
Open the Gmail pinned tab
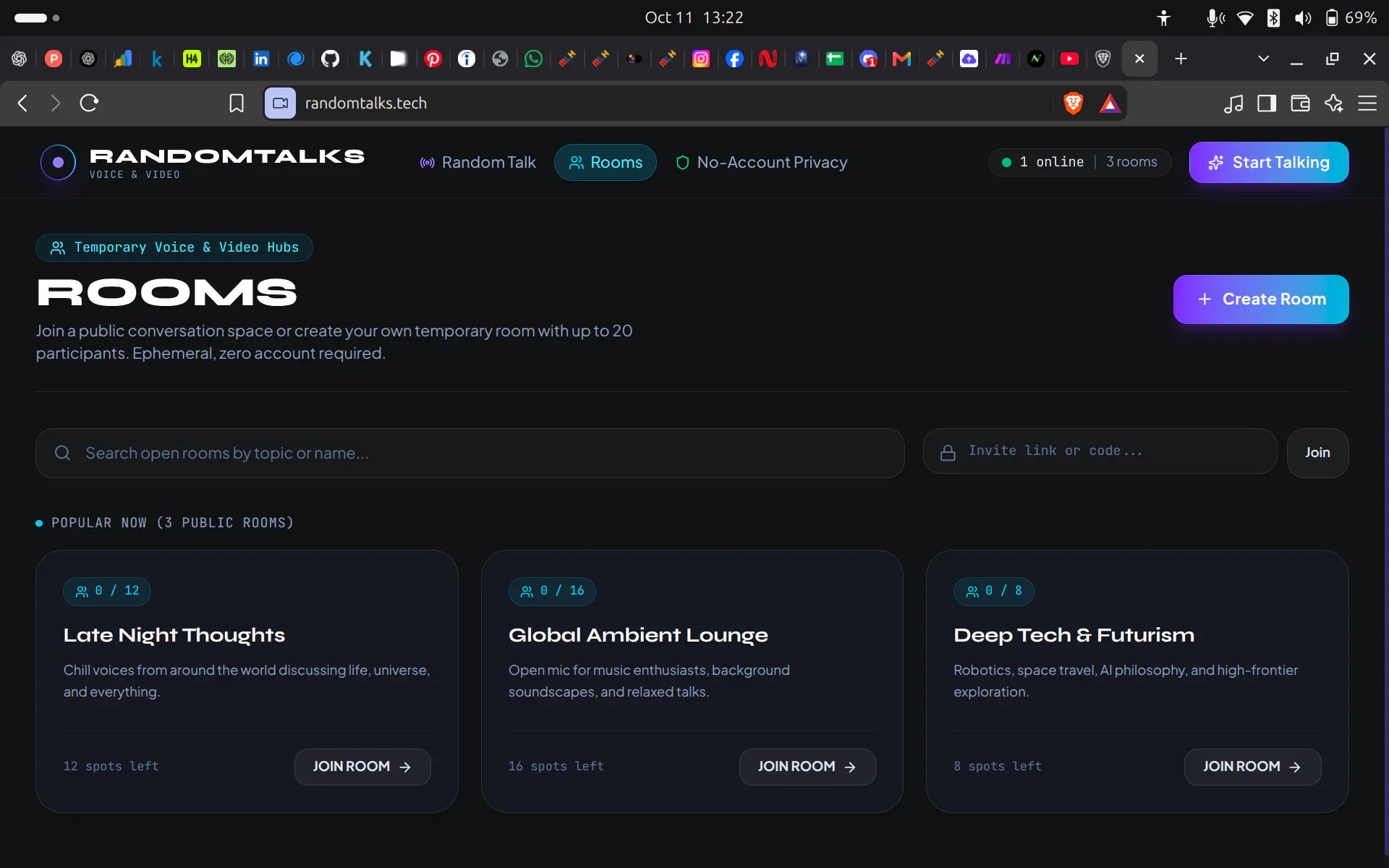point(901,59)
